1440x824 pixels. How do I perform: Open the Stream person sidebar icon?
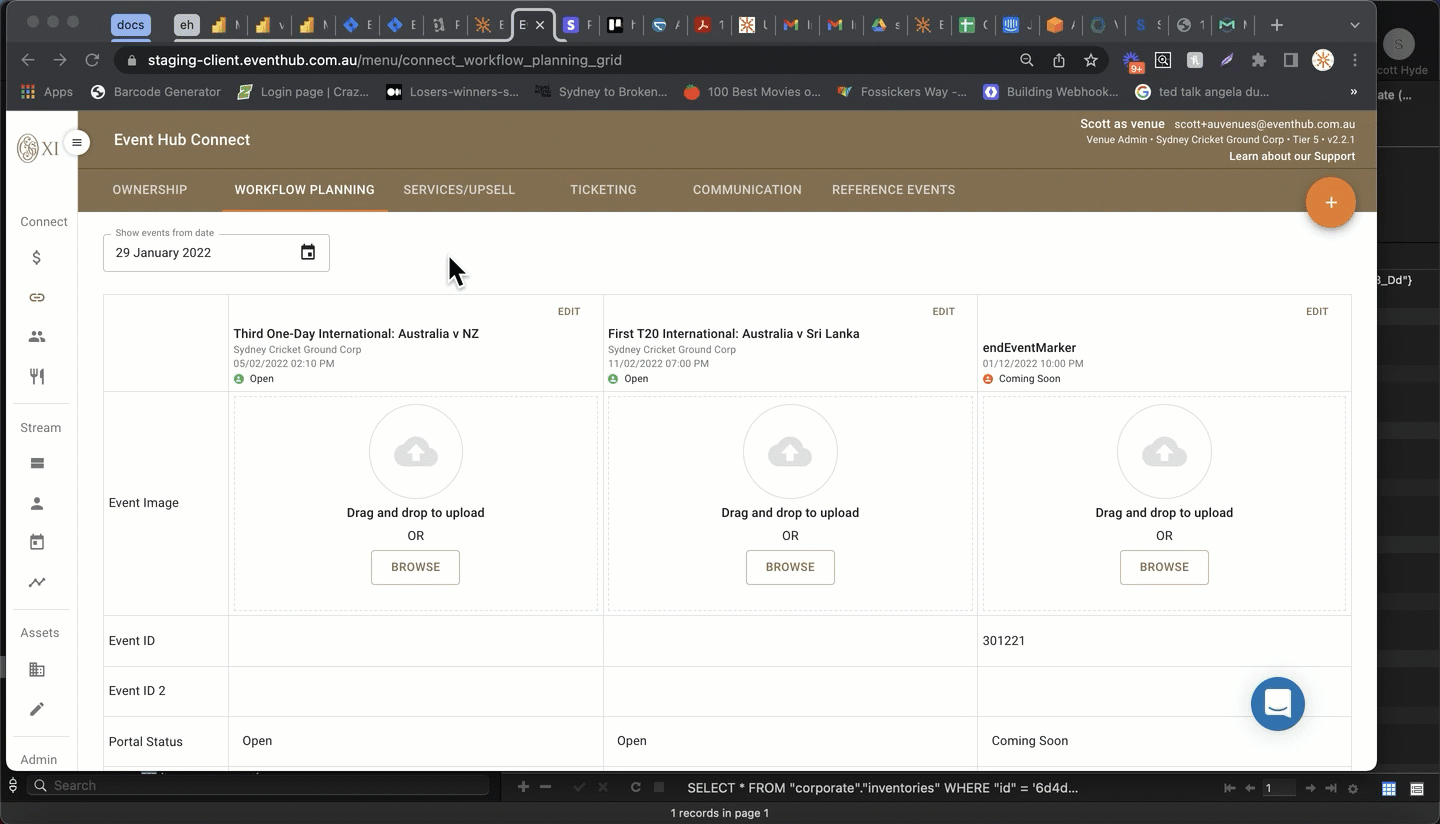click(37, 503)
